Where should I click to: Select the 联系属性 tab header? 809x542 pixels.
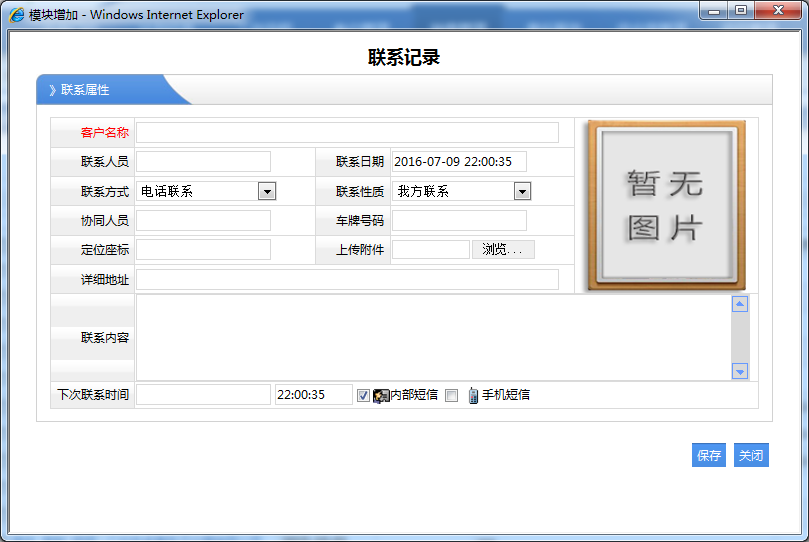86,90
